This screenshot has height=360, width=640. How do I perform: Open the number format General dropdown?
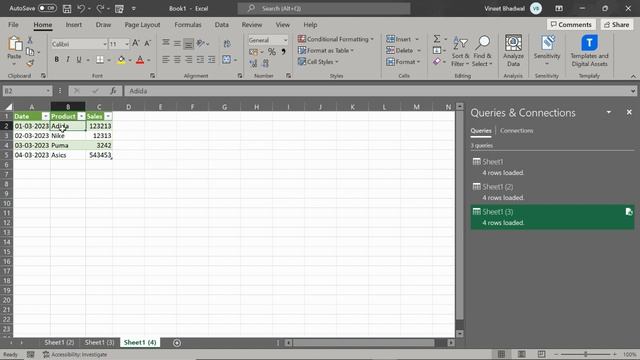(x=285, y=40)
